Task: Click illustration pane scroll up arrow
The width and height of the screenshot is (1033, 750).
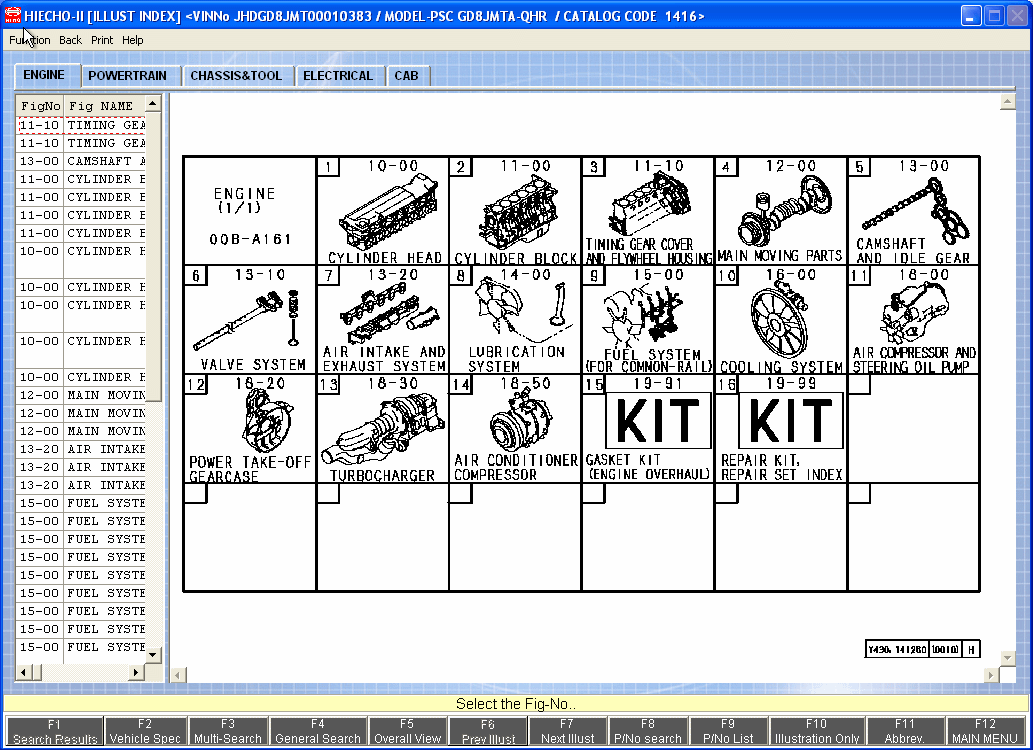Action: pos(1007,103)
